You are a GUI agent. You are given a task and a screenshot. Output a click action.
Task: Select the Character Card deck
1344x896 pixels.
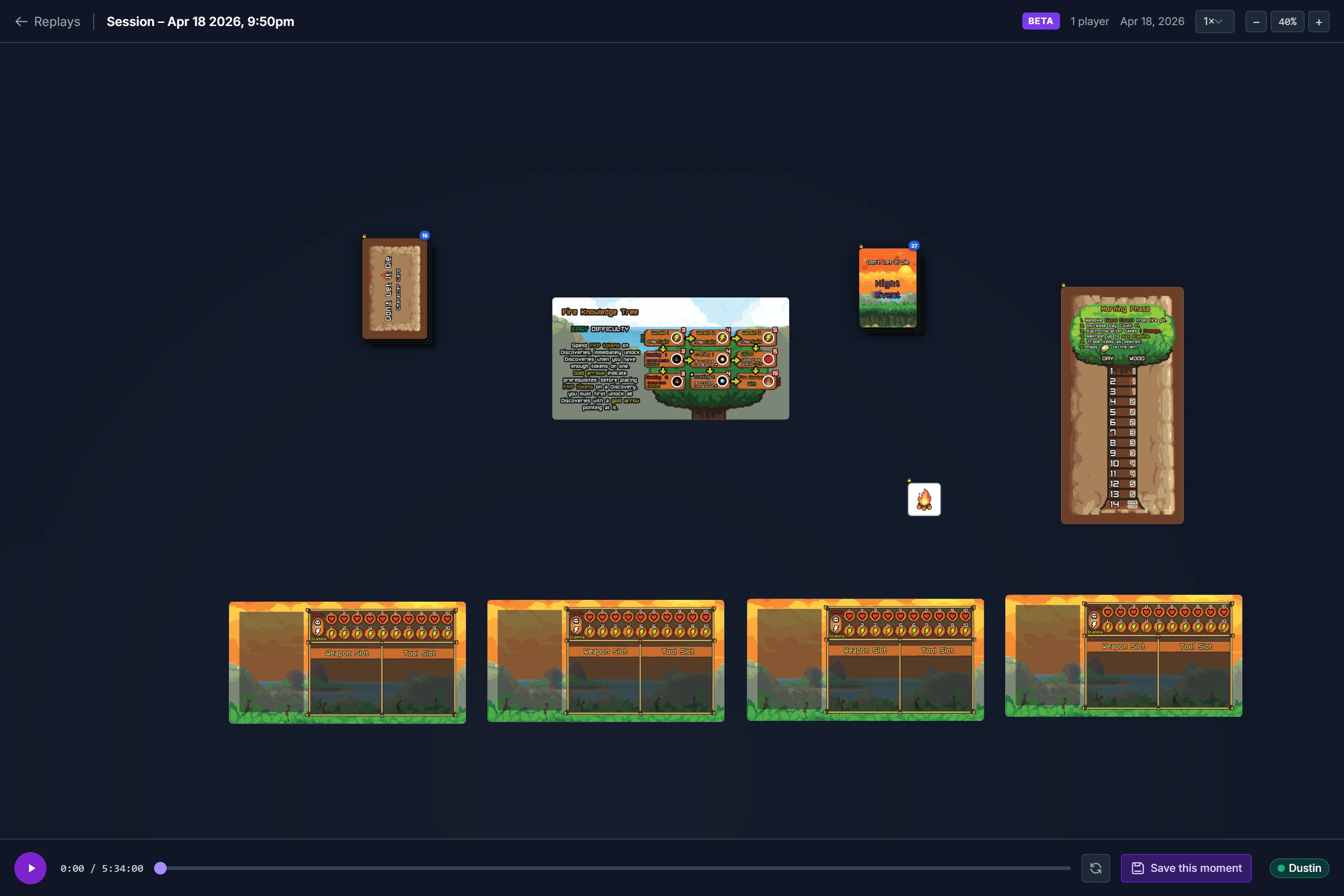pyautogui.click(x=396, y=289)
